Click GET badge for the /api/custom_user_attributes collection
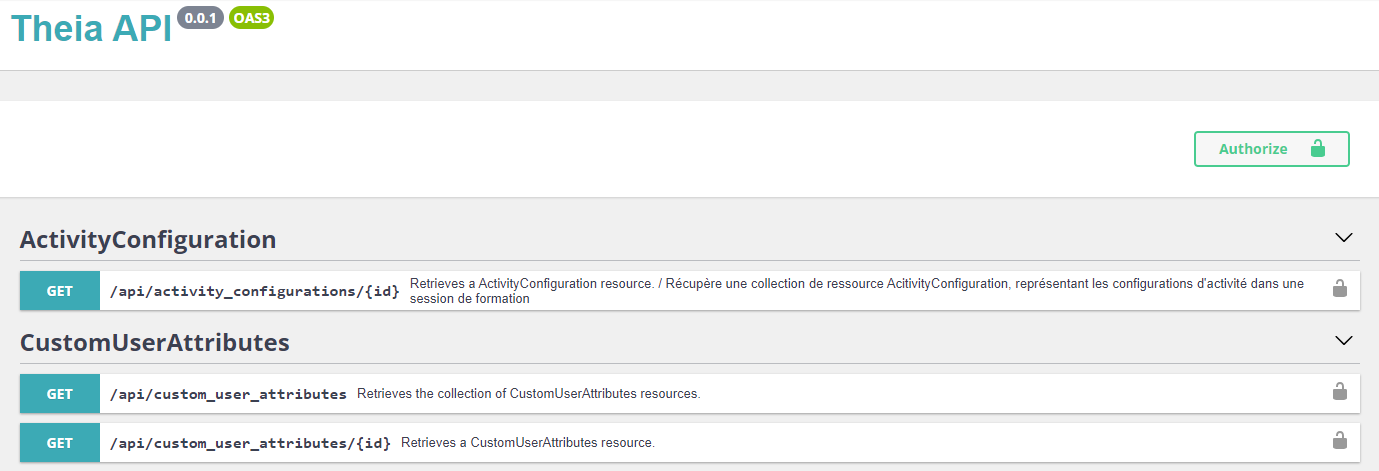The image size is (1379, 471). (60, 394)
